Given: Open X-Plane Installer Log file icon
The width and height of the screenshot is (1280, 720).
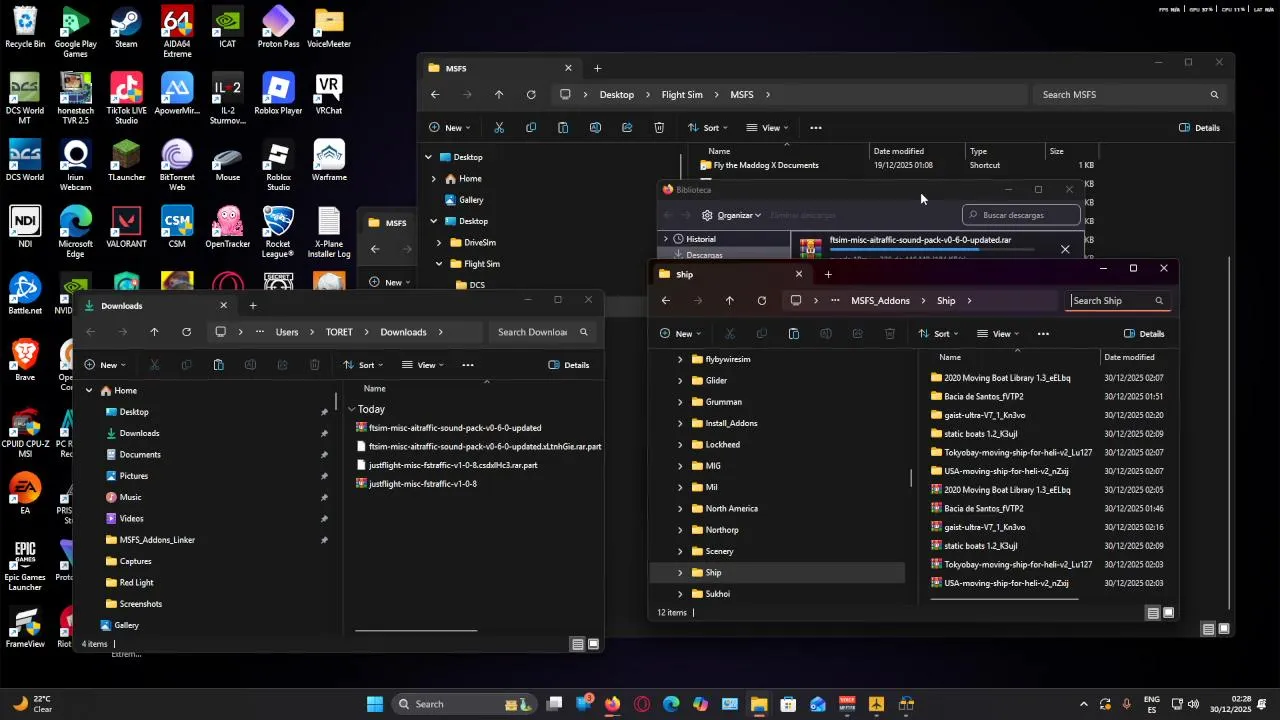Looking at the screenshot, I should coord(329,232).
